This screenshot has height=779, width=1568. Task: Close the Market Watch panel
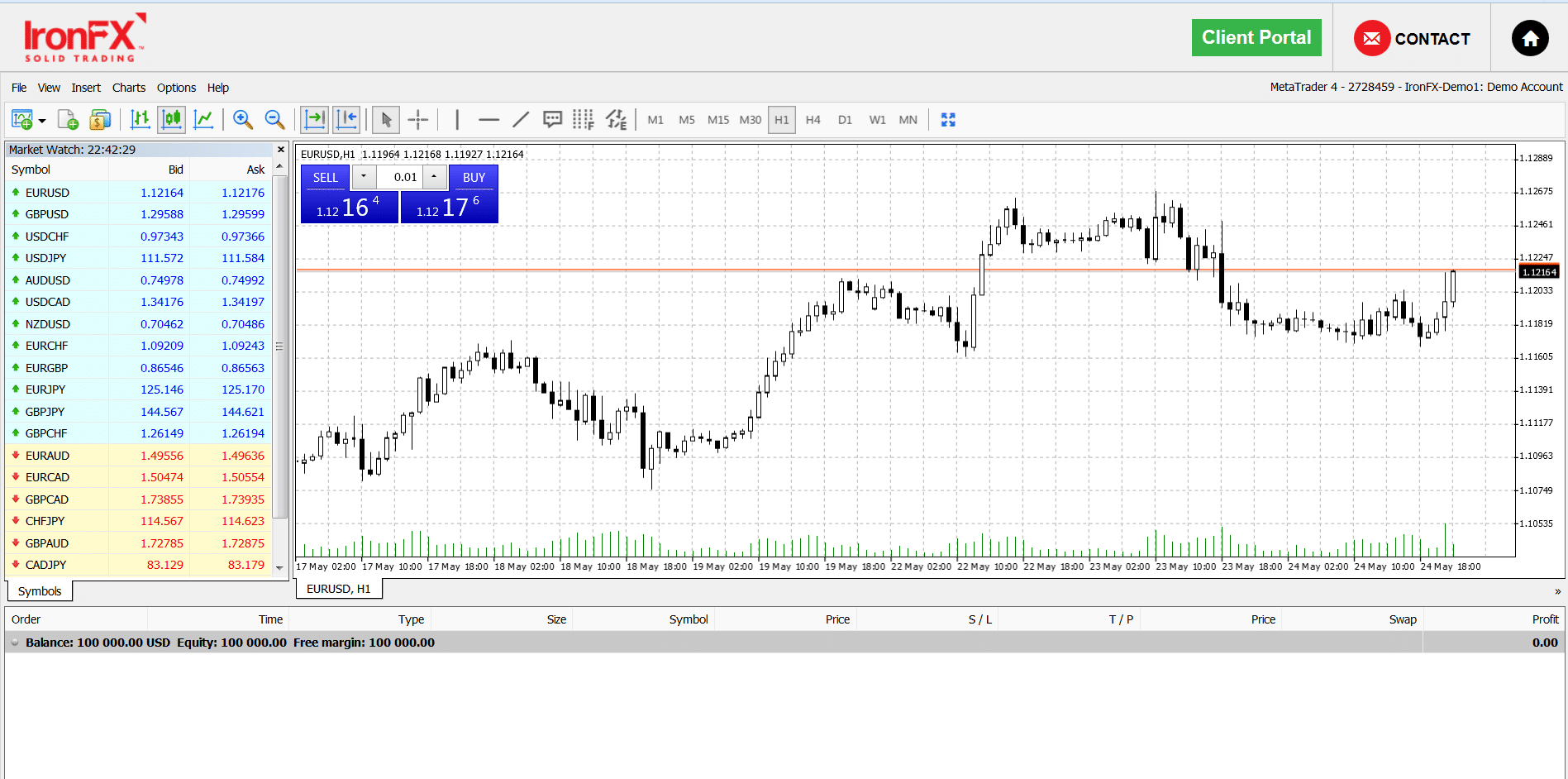[281, 150]
